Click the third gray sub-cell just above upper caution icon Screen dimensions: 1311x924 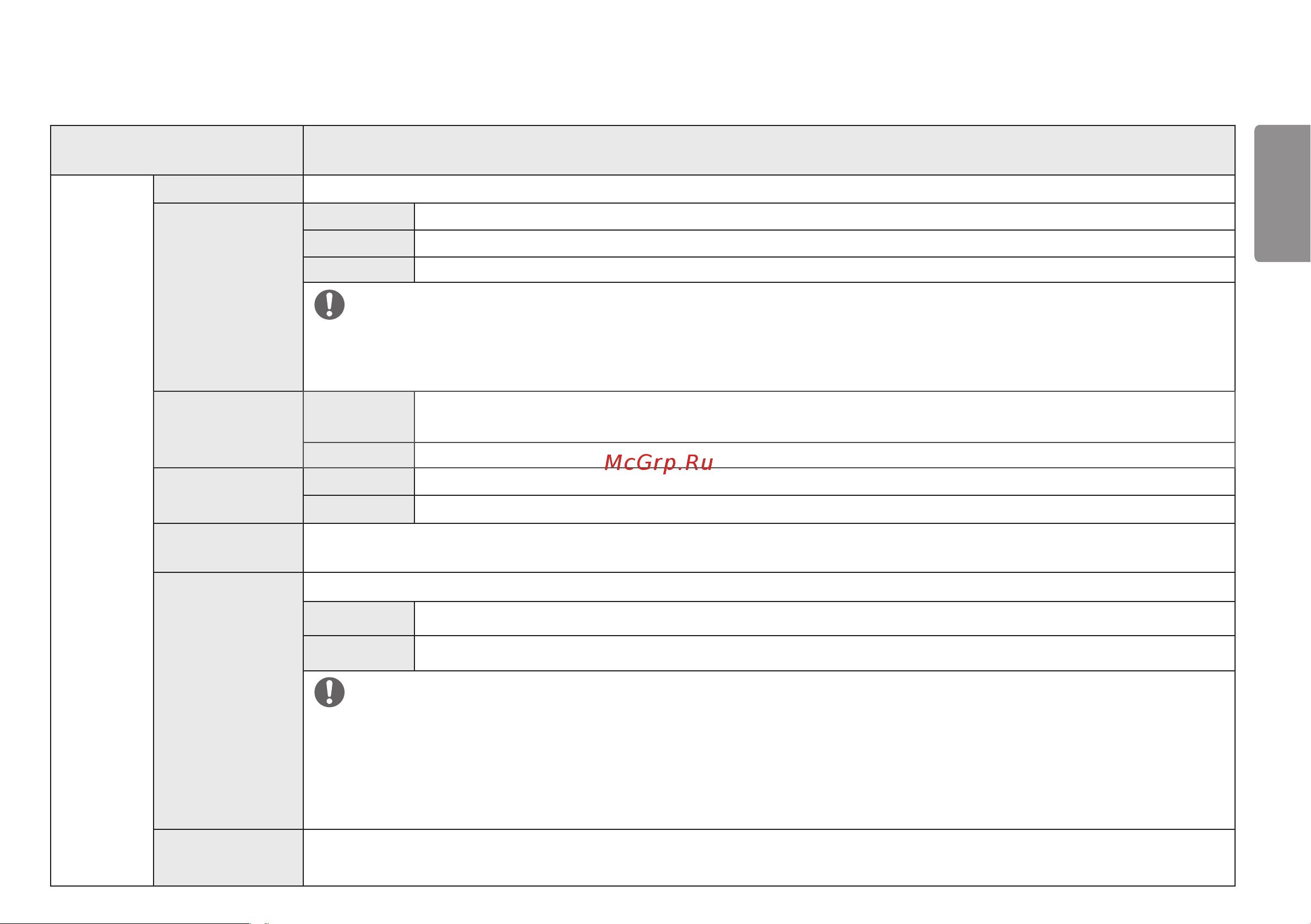point(359,270)
